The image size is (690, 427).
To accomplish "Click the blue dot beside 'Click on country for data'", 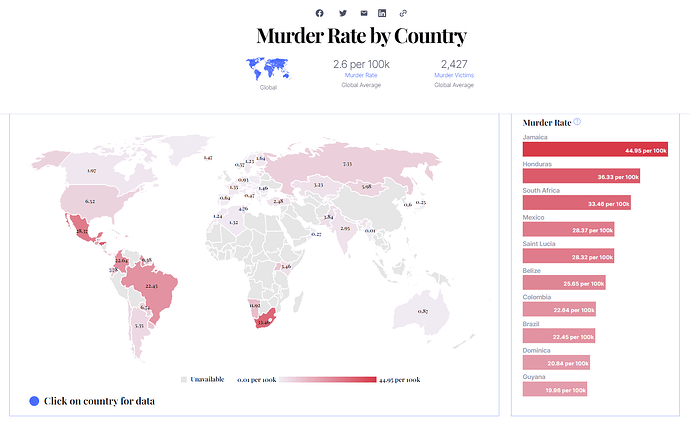I will point(35,401).
